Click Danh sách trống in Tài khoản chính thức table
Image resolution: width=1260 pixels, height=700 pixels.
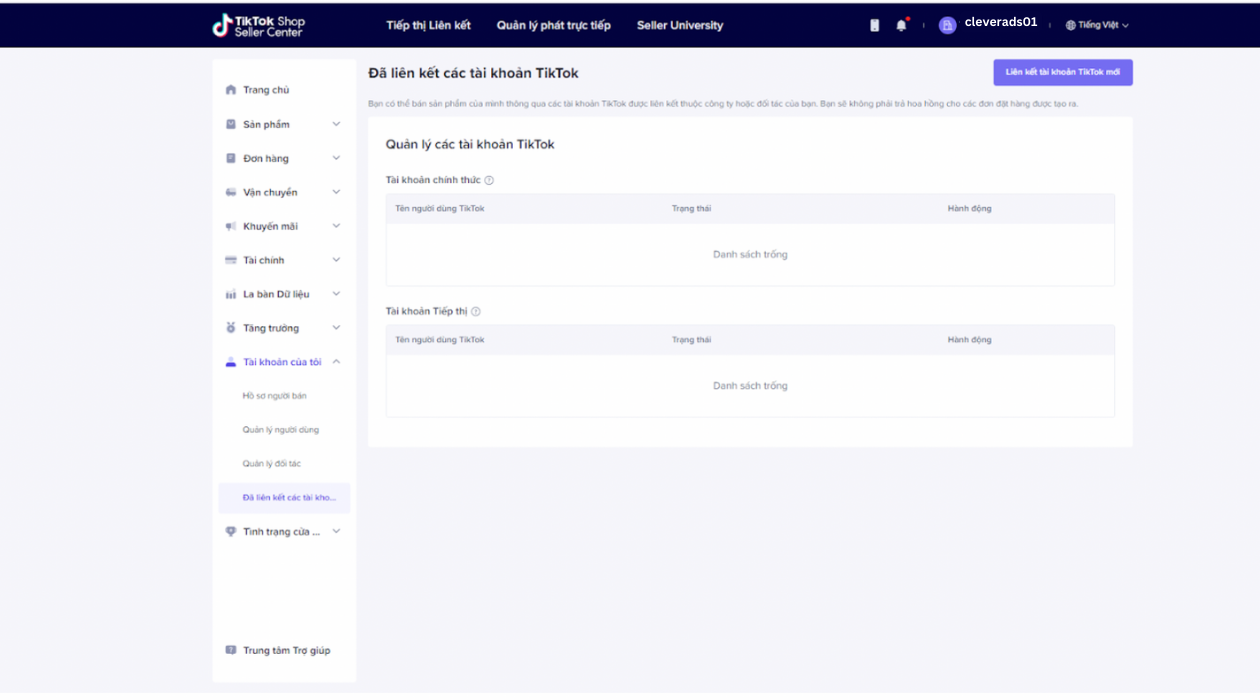point(750,255)
